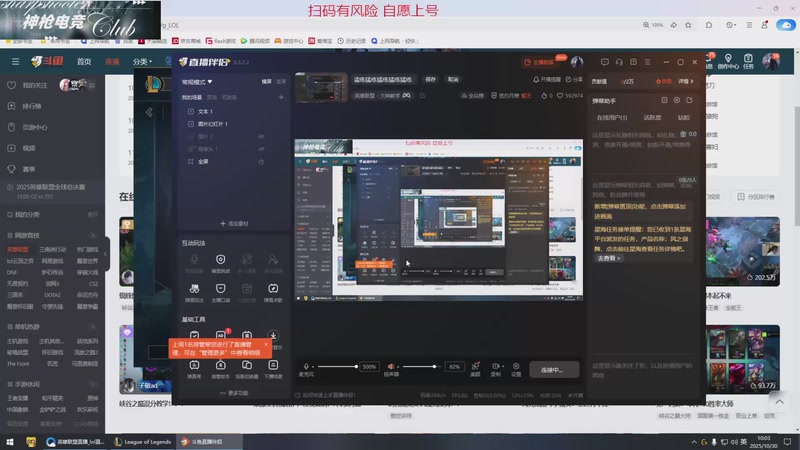The height and width of the screenshot is (450, 800).
Task: Click the 500% microphone volume field
Action: coord(369,366)
